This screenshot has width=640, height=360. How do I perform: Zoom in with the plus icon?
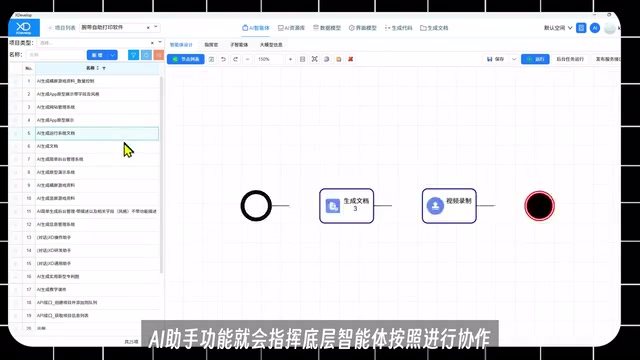pyautogui.click(x=290, y=59)
